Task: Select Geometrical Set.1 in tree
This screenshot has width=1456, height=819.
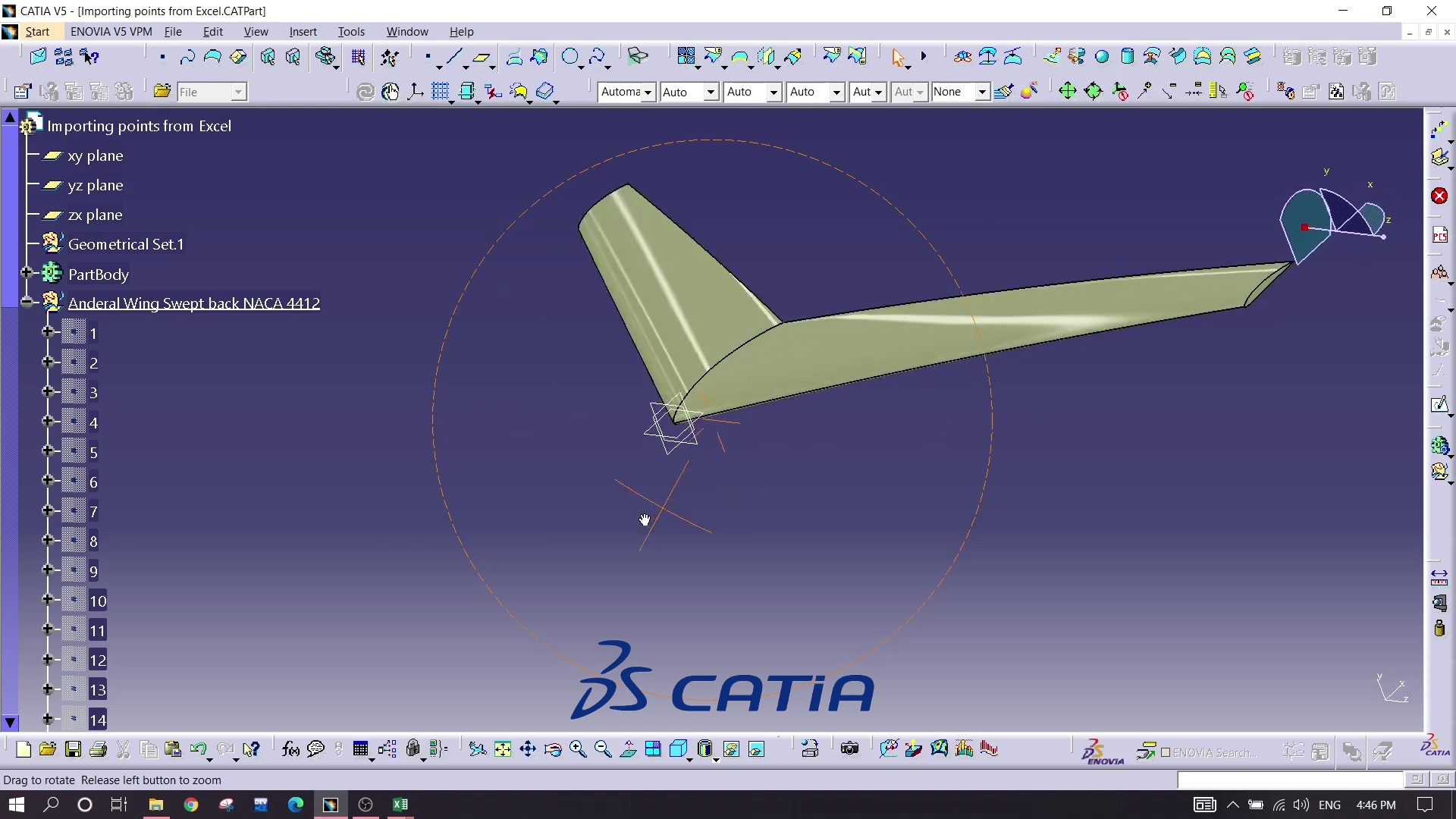Action: (126, 244)
